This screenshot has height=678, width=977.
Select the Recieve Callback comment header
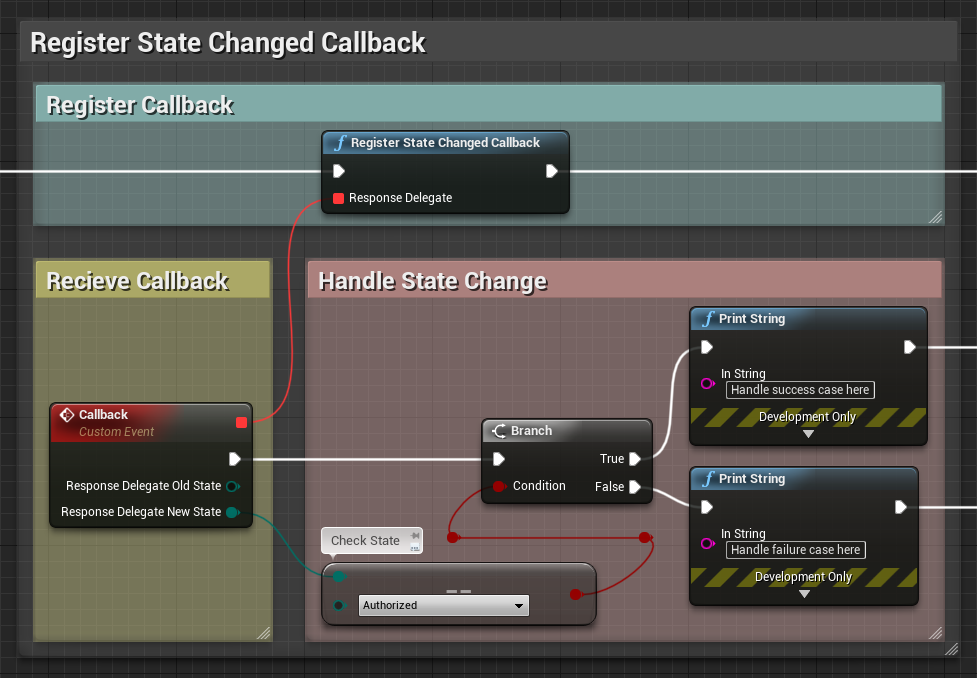point(152,281)
